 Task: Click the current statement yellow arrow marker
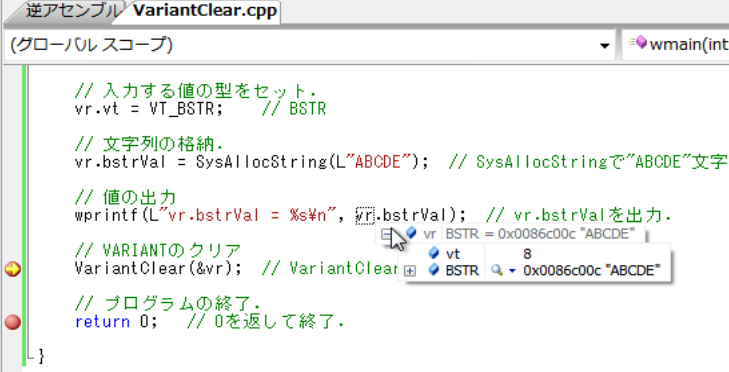[13, 269]
